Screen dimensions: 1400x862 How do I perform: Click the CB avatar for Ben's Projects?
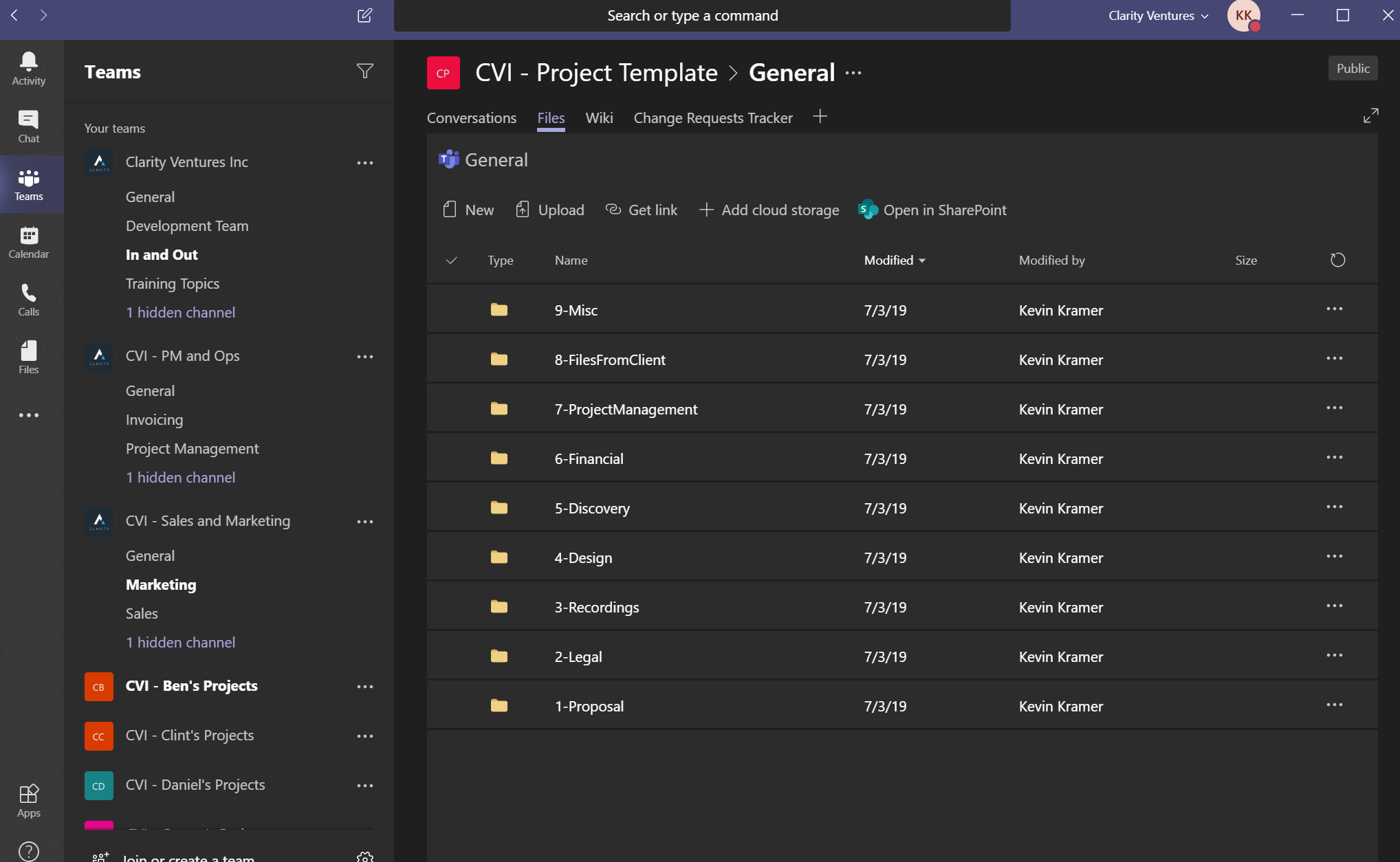click(99, 686)
